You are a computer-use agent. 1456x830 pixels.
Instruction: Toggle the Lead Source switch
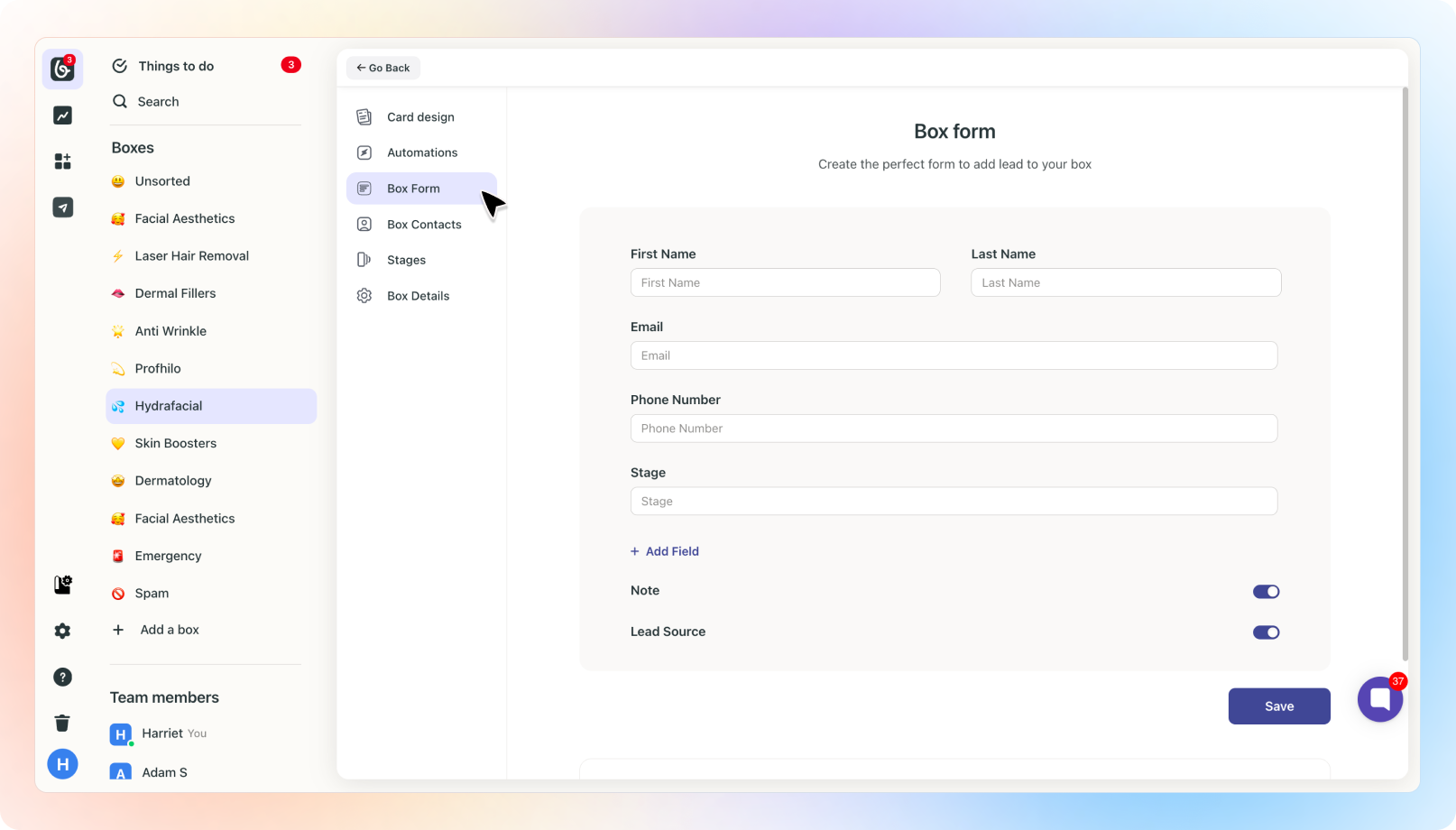[x=1267, y=632]
